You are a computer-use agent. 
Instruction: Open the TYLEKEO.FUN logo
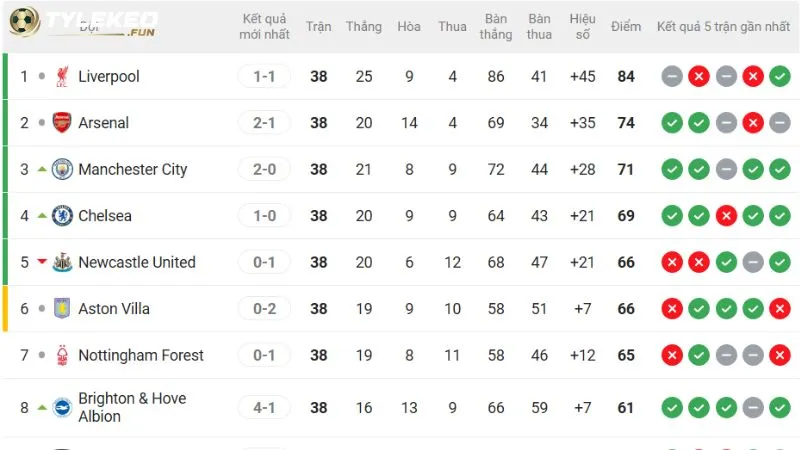(84, 23)
